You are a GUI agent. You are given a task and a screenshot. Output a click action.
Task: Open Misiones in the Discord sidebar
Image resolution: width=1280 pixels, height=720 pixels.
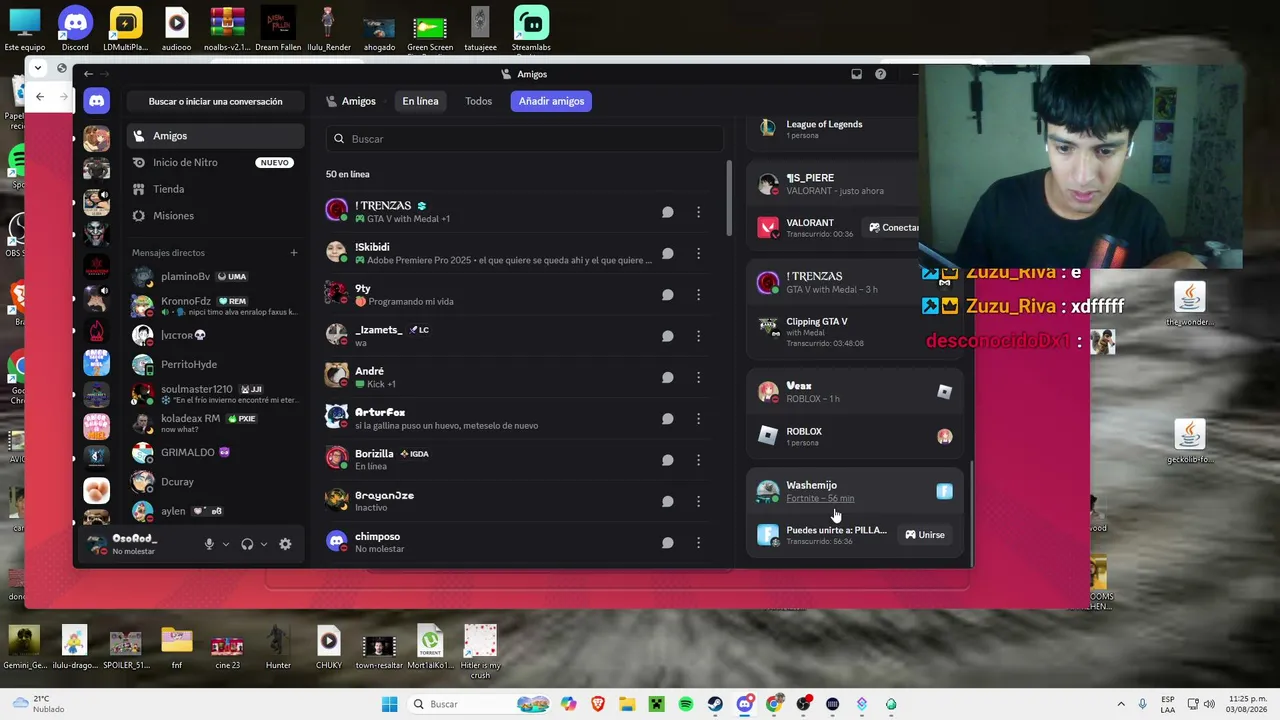pos(215,216)
